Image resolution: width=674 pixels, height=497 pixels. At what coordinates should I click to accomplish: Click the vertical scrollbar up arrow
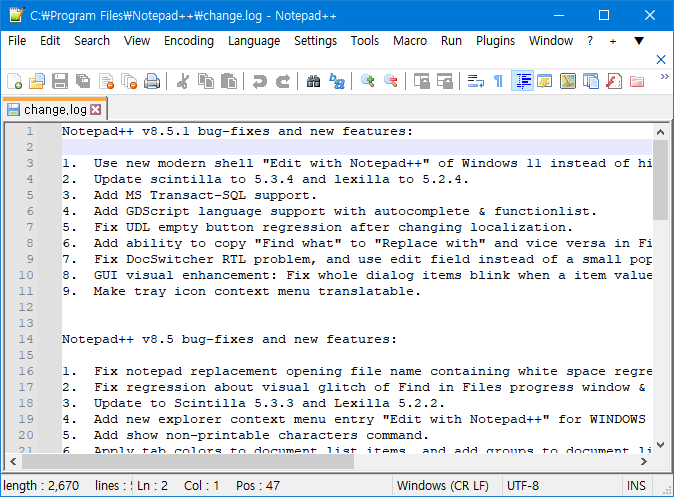tap(661, 132)
